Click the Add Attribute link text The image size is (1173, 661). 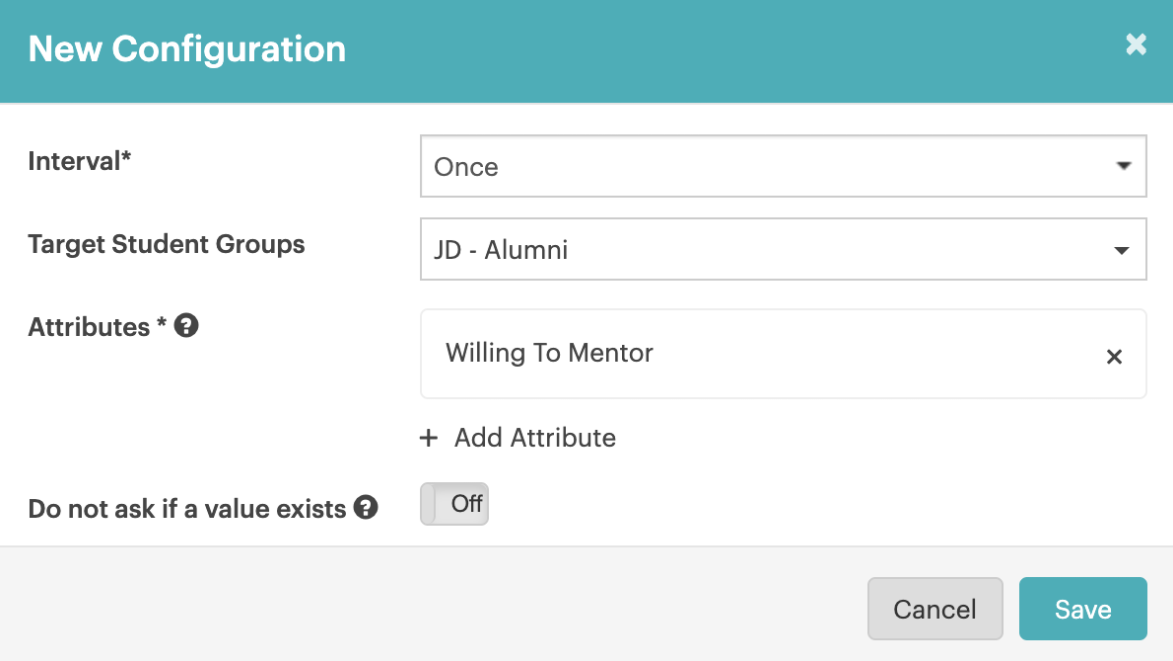pos(535,438)
